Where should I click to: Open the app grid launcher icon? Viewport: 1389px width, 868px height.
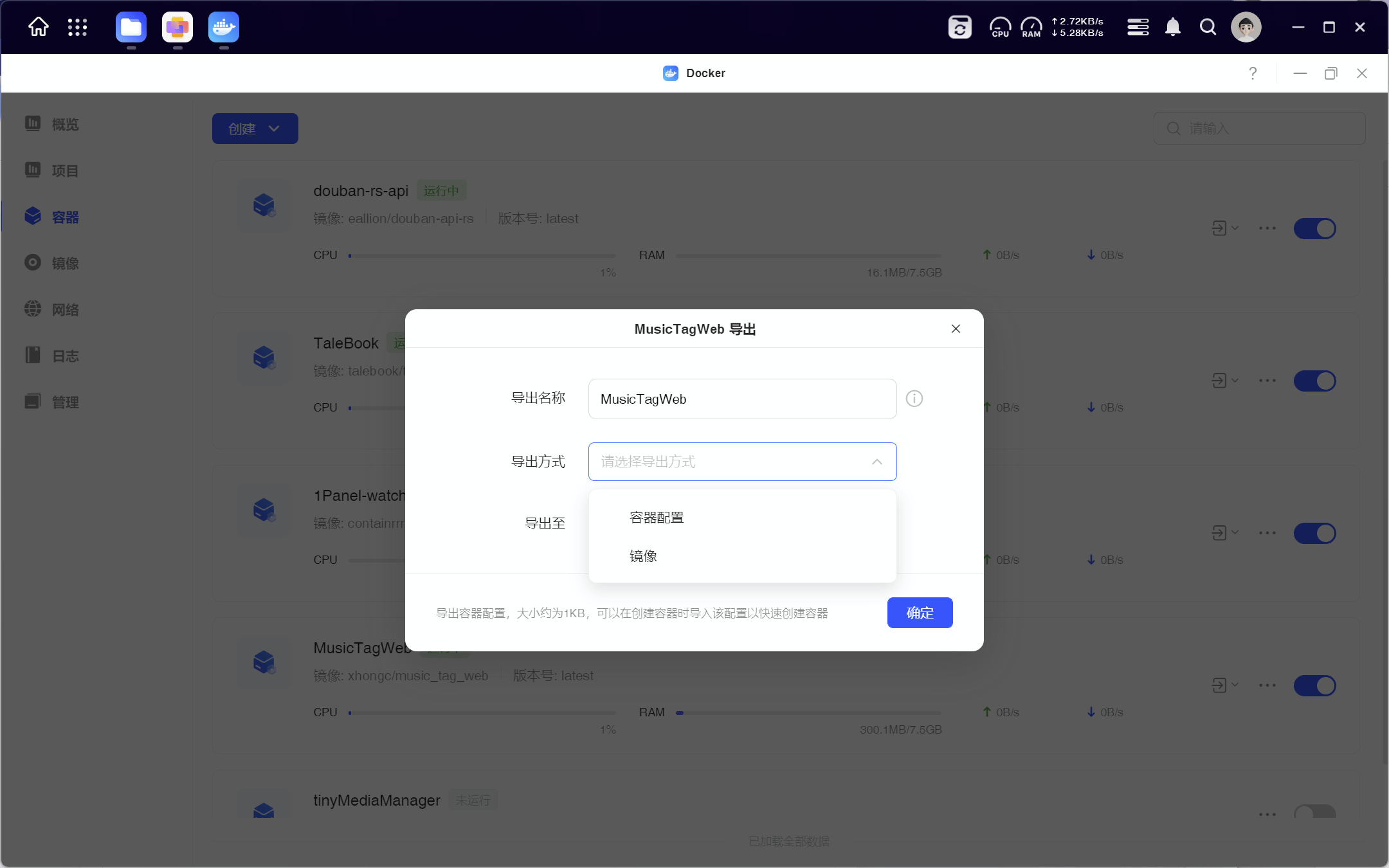[77, 27]
